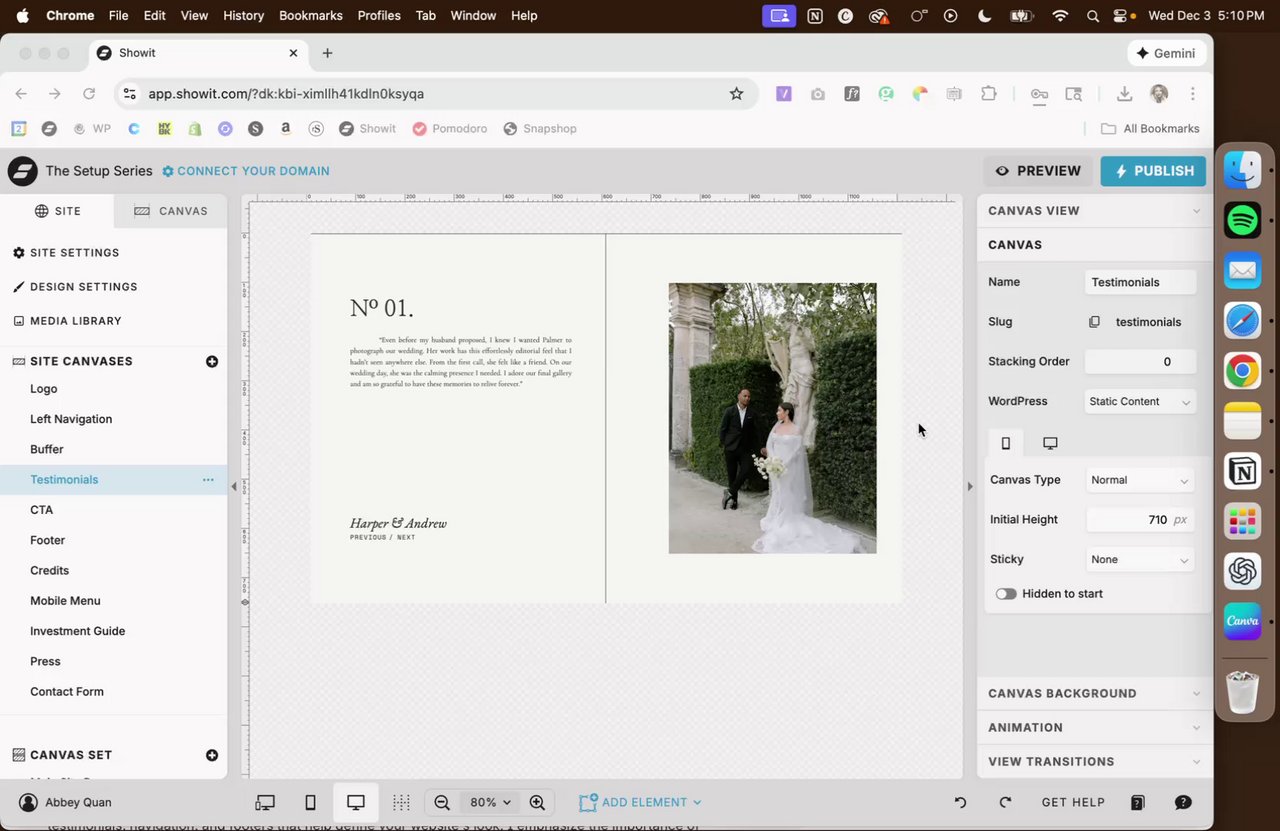1280x831 pixels.
Task: Open Chrome Downloads icon
Action: tap(1124, 94)
